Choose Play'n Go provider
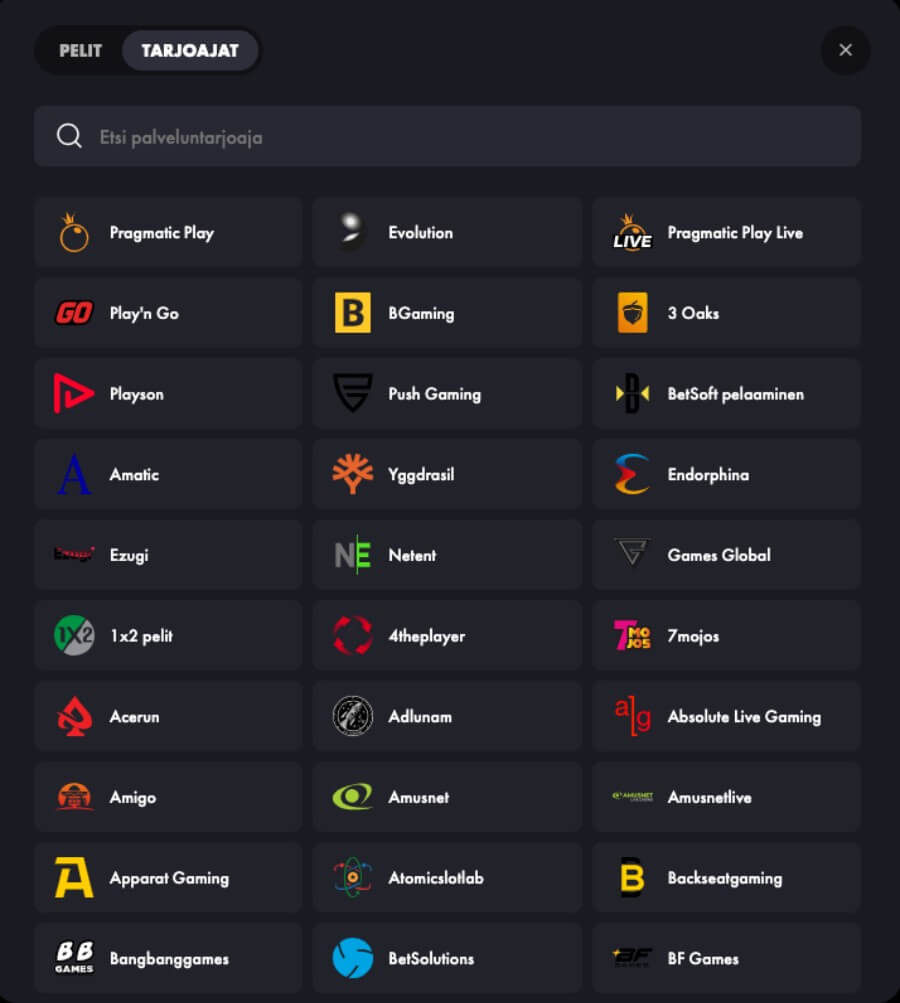The width and height of the screenshot is (900, 1003). click(x=168, y=313)
